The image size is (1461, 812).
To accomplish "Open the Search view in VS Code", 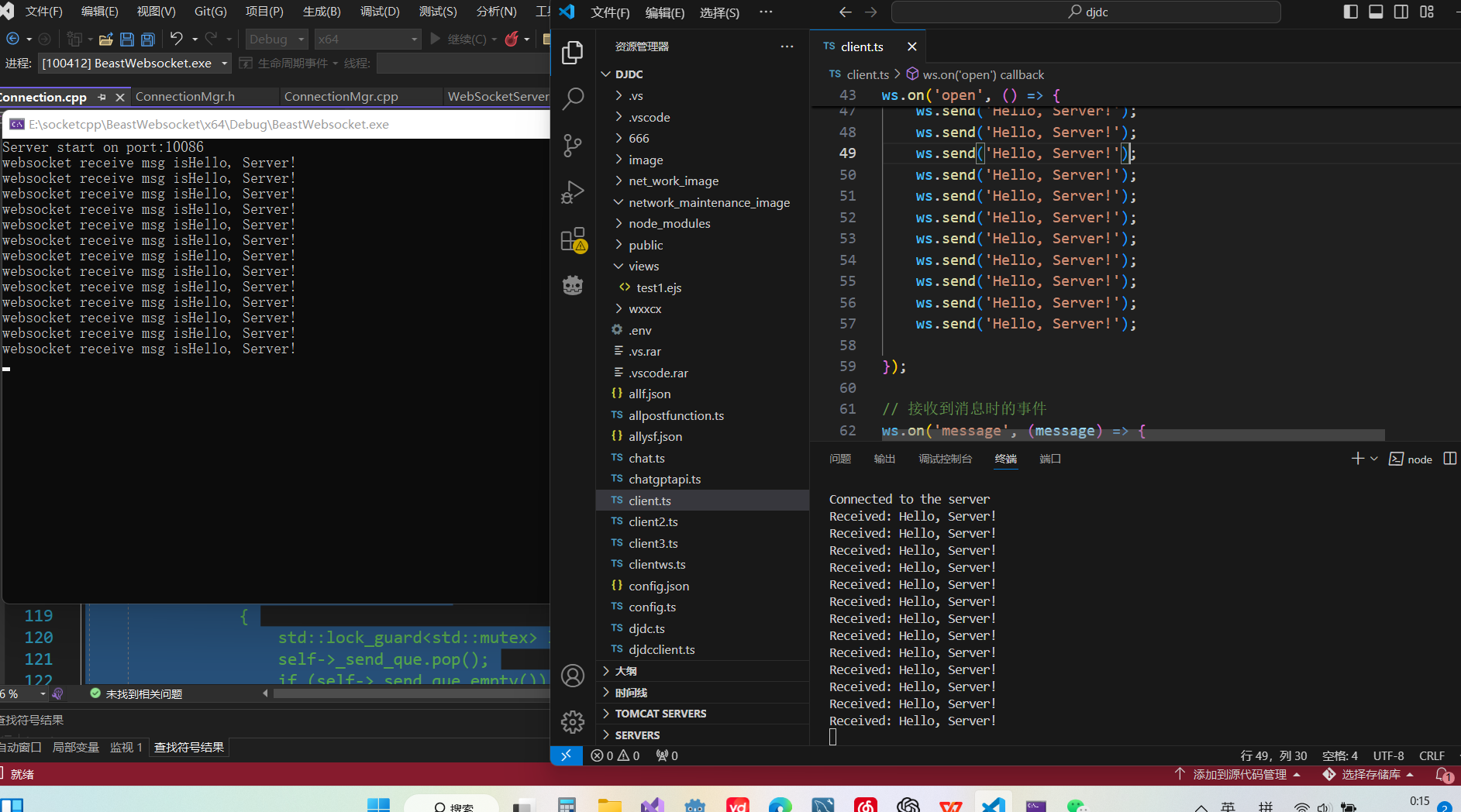I will [573, 98].
